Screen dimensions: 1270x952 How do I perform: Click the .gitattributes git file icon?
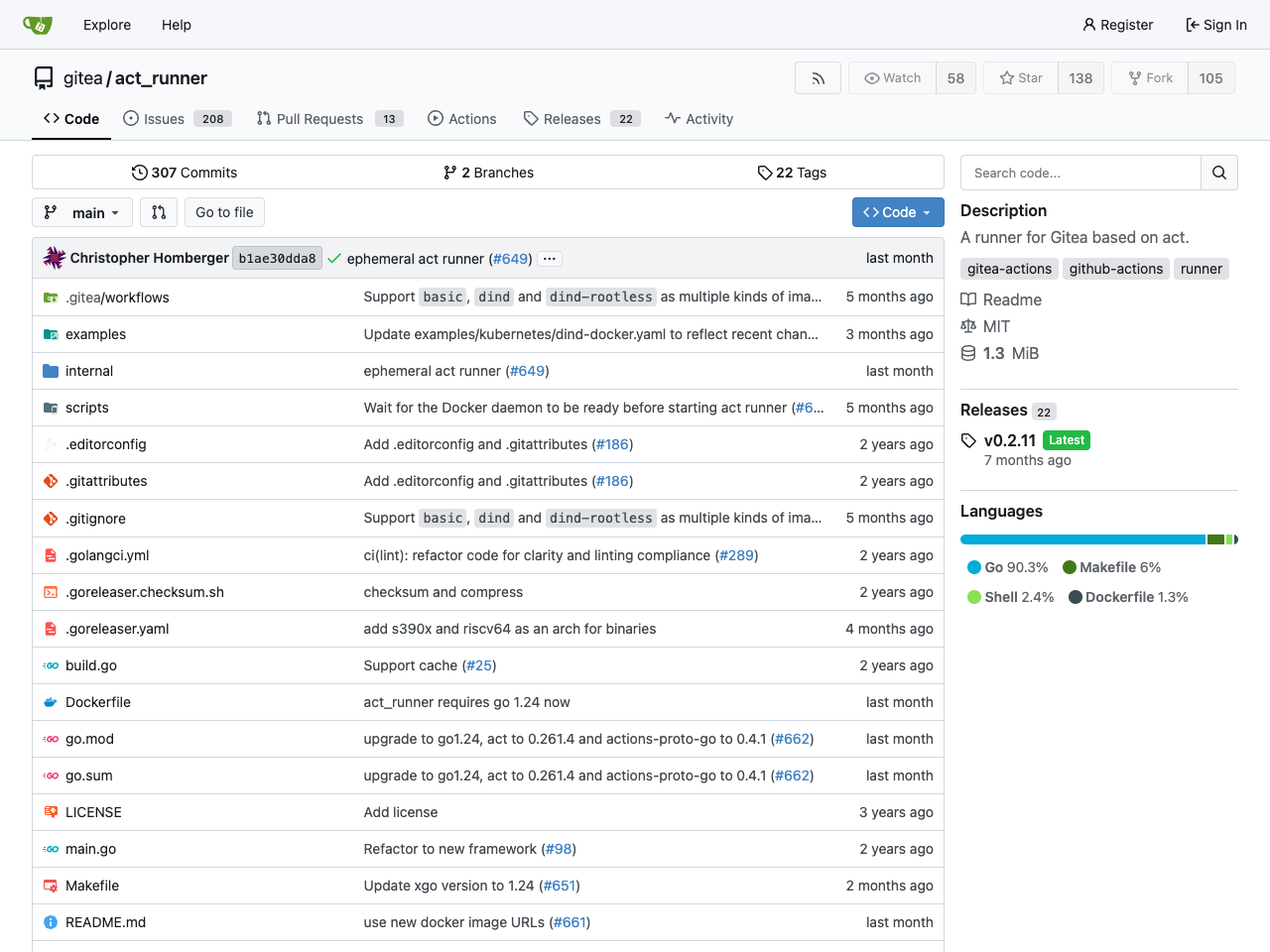click(x=51, y=481)
